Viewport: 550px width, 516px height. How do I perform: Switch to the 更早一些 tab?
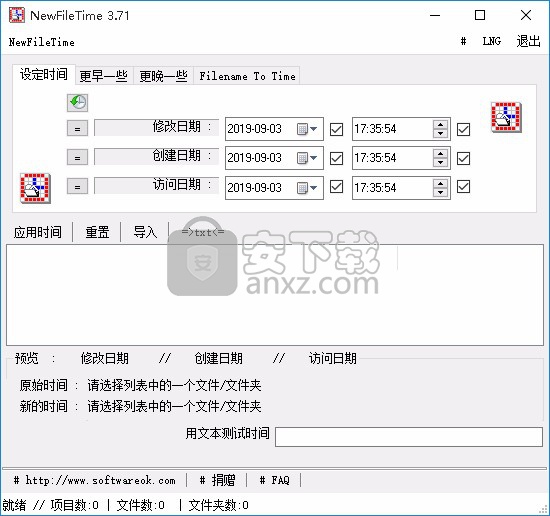pos(104,76)
